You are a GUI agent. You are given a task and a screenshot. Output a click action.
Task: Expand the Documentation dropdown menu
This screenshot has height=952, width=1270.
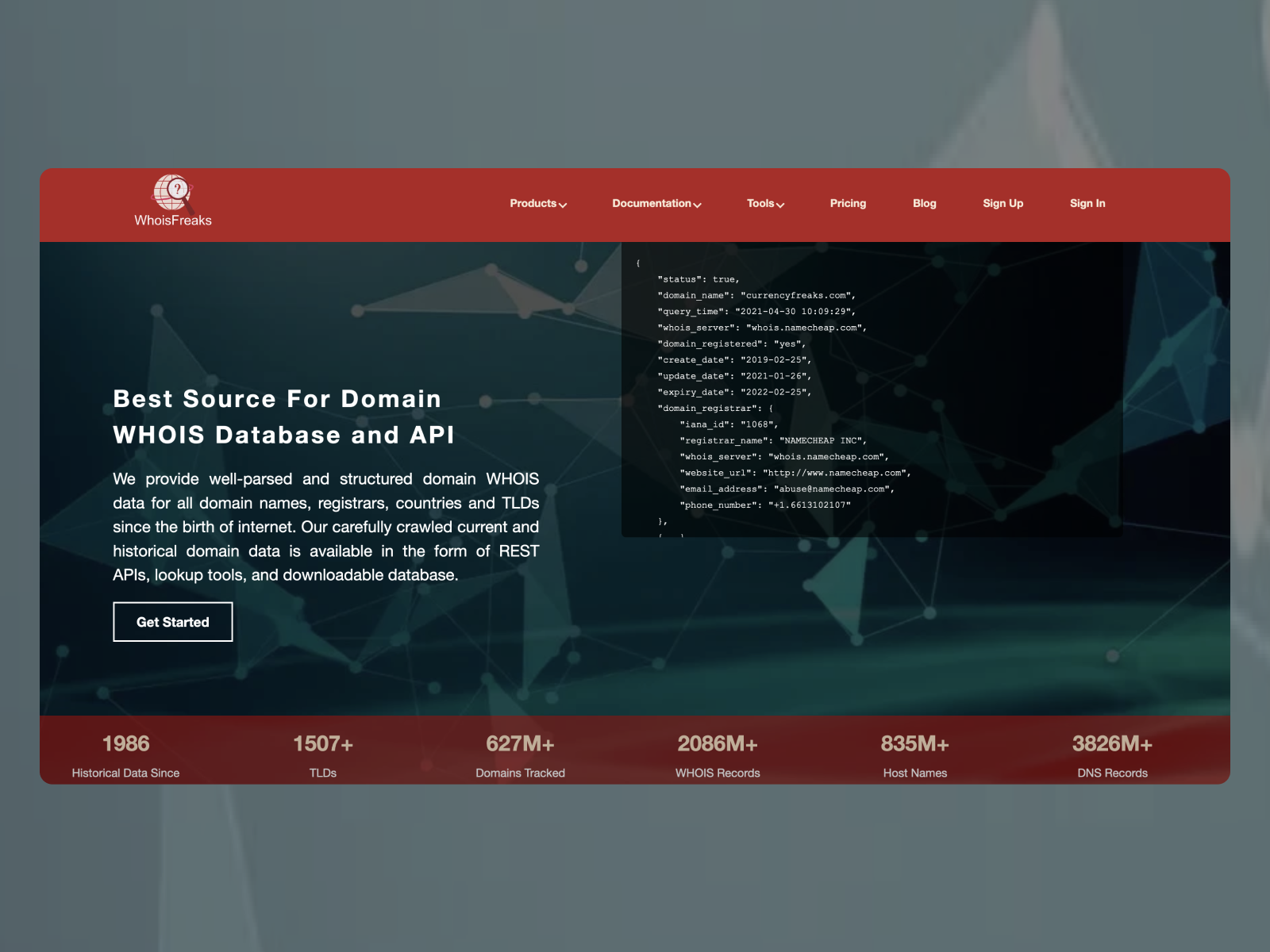pyautogui.click(x=698, y=205)
